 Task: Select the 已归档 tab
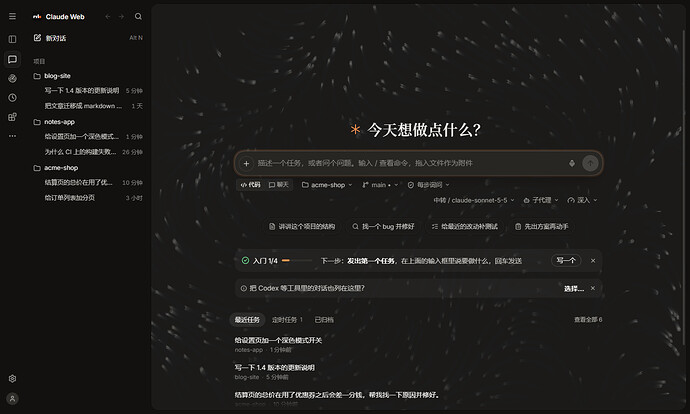(x=324, y=320)
